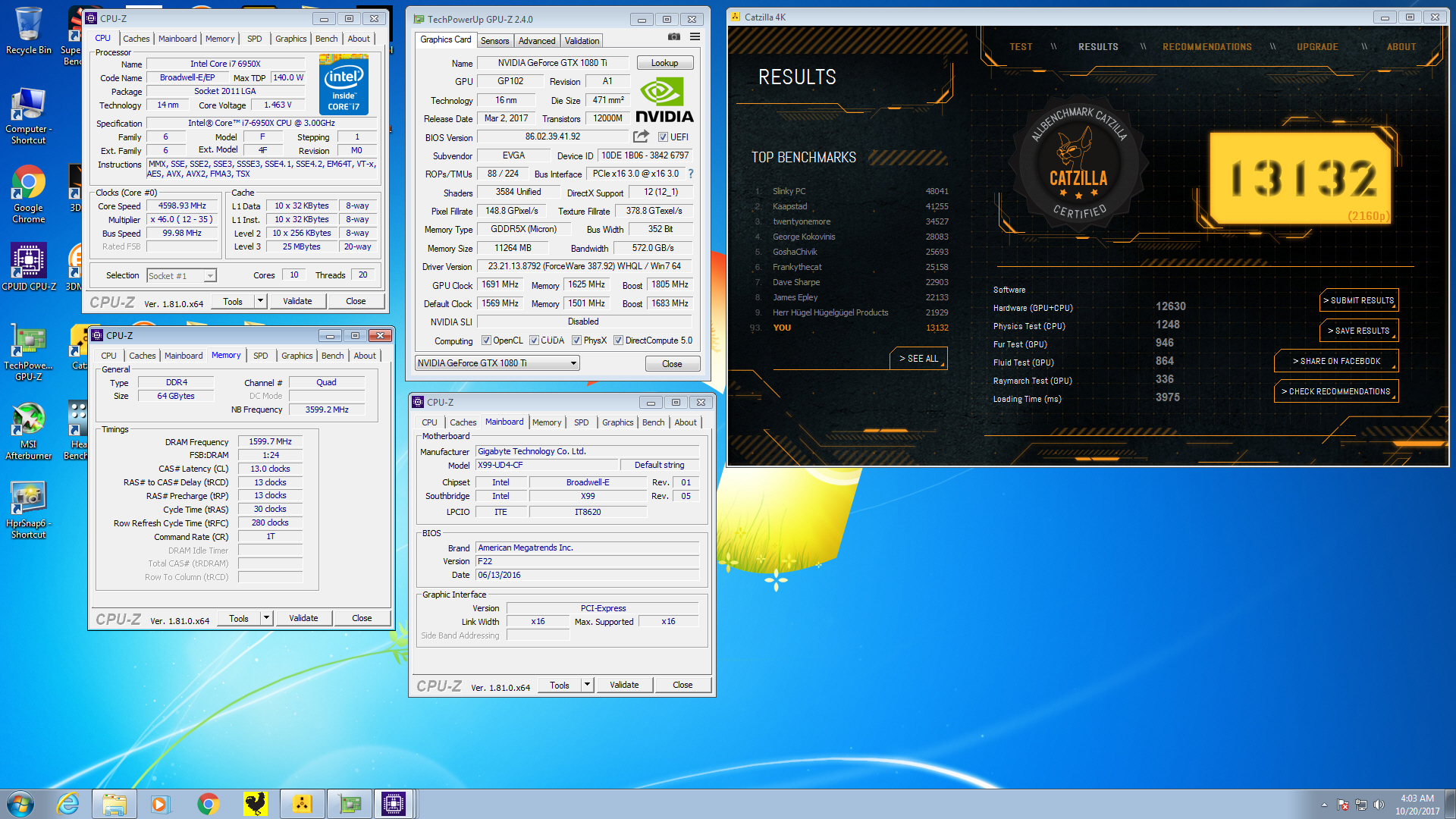This screenshot has width=1456, height=819.
Task: Open Bench tab in CPU-Z Mainboard window
Action: [653, 422]
